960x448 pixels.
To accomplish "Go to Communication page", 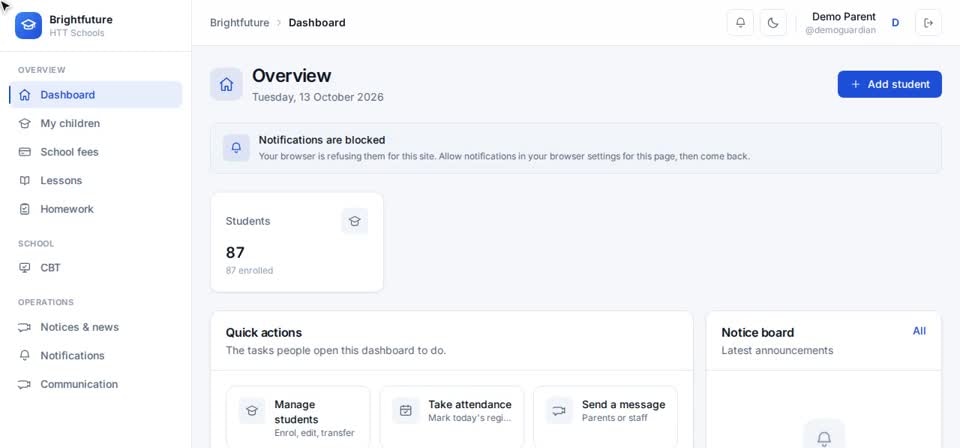I will (96, 384).
